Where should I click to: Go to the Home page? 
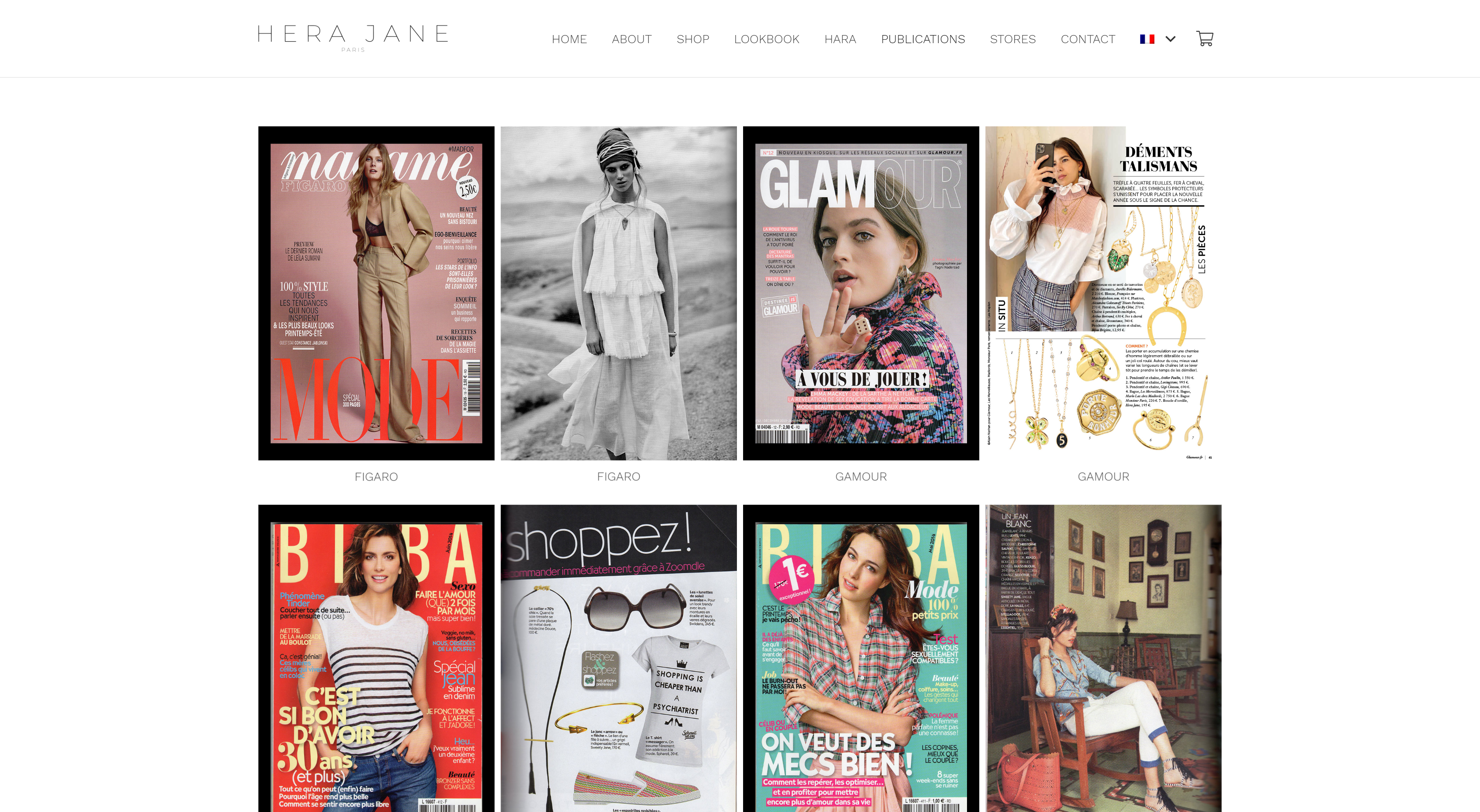[x=569, y=39]
